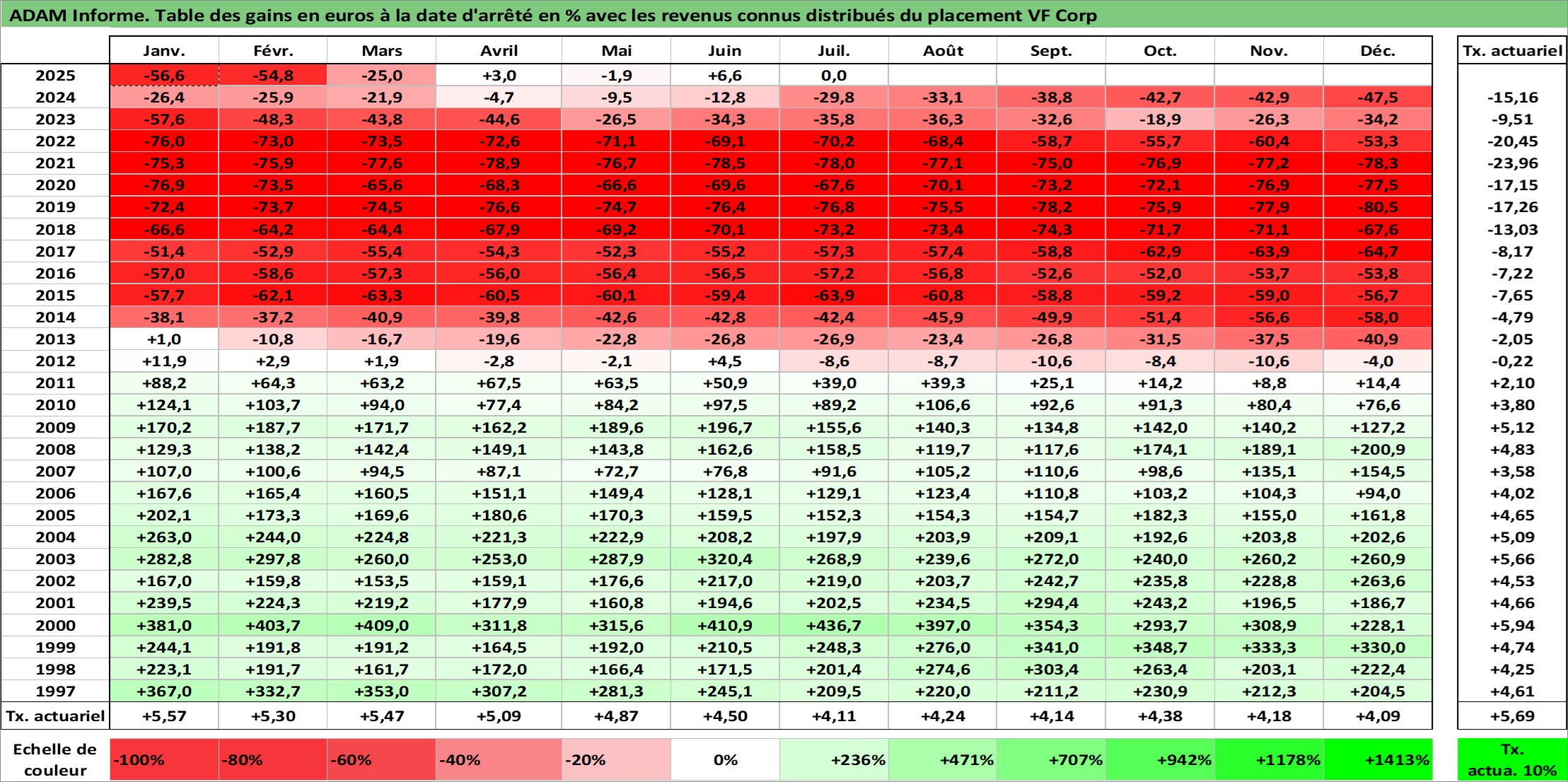Click the +4,50 June actuarial rate cell
Screen dimensions: 1568x782
point(725,716)
